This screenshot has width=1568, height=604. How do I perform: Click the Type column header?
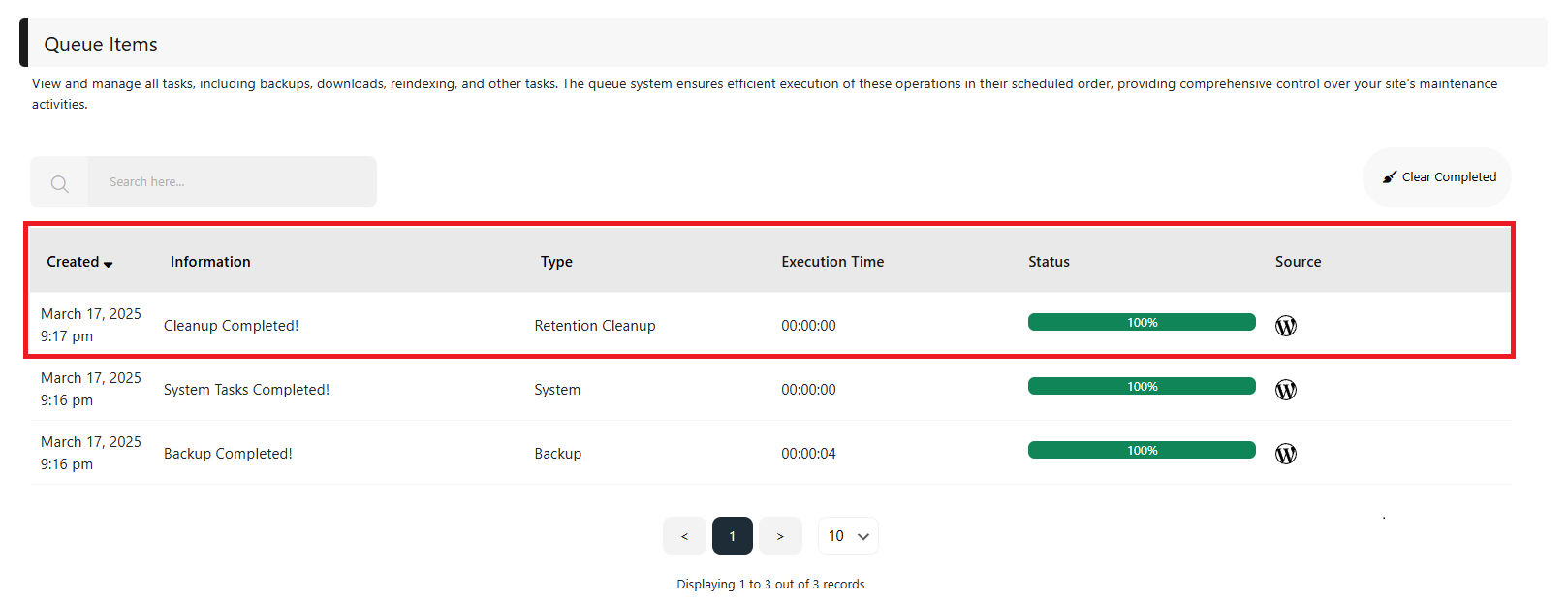tap(556, 262)
